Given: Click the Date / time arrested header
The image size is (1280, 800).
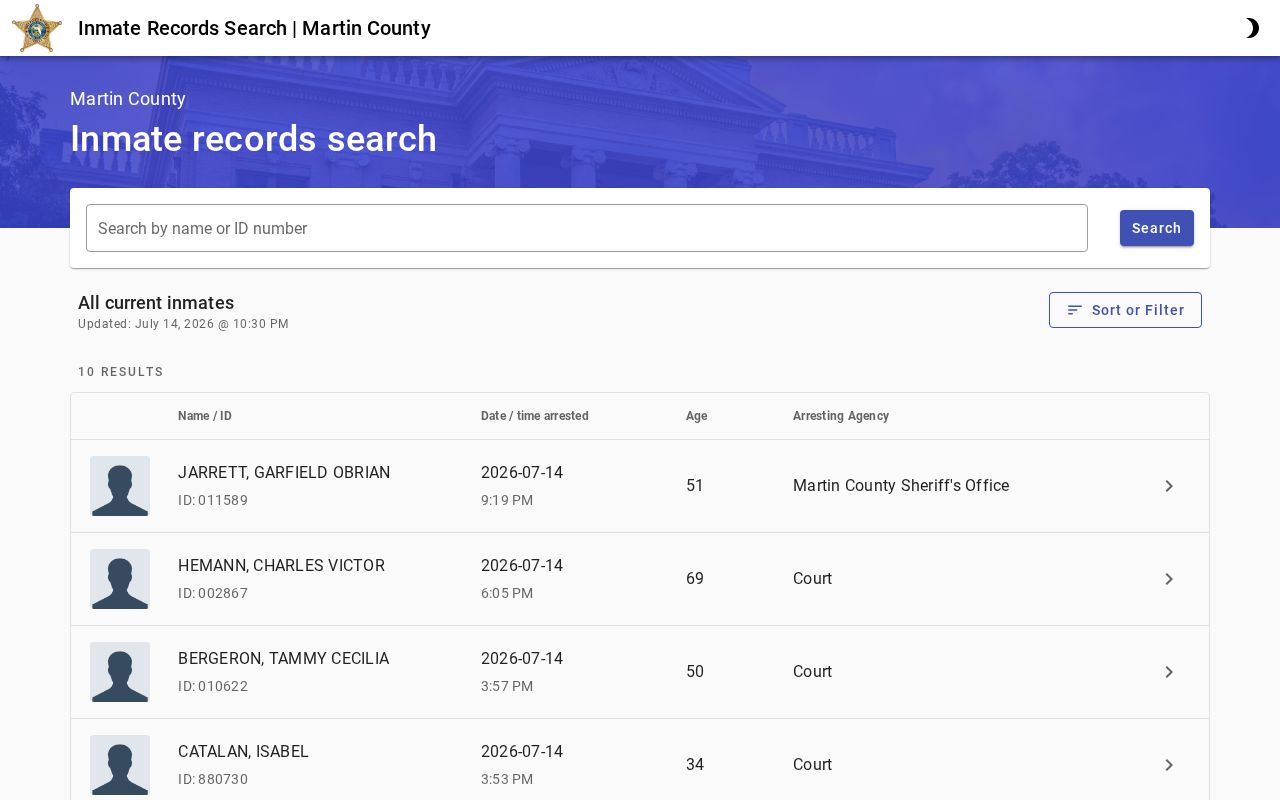Looking at the screenshot, I should [535, 416].
